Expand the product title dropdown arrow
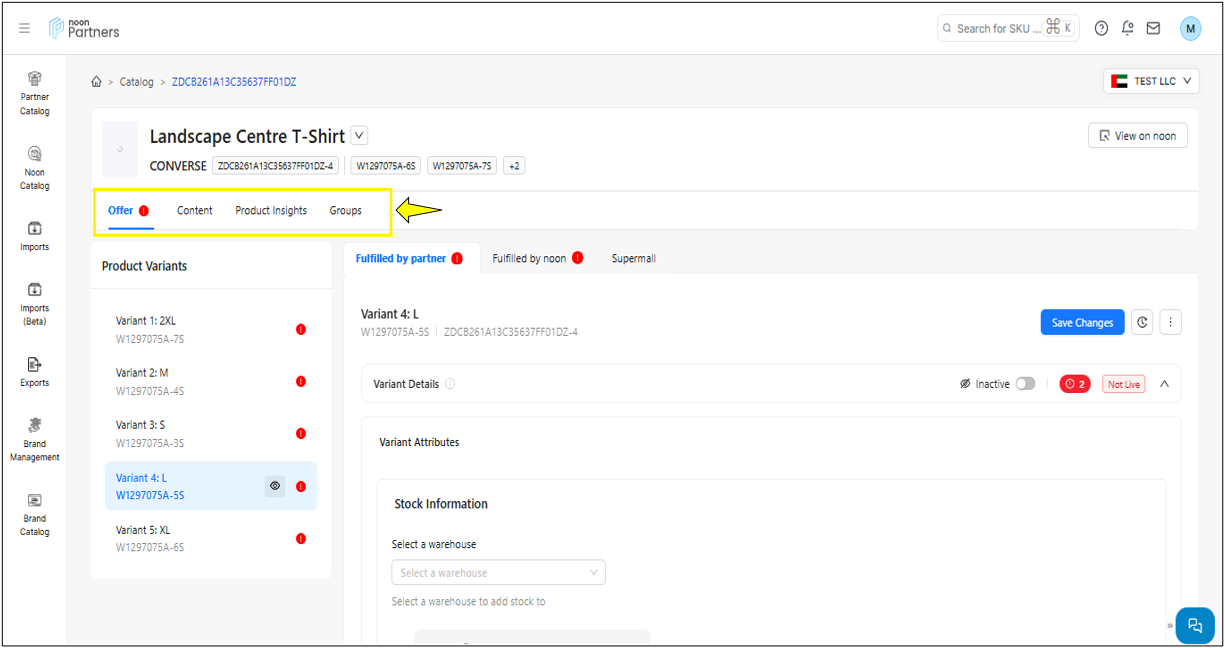The height and width of the screenshot is (648, 1225). 360,136
